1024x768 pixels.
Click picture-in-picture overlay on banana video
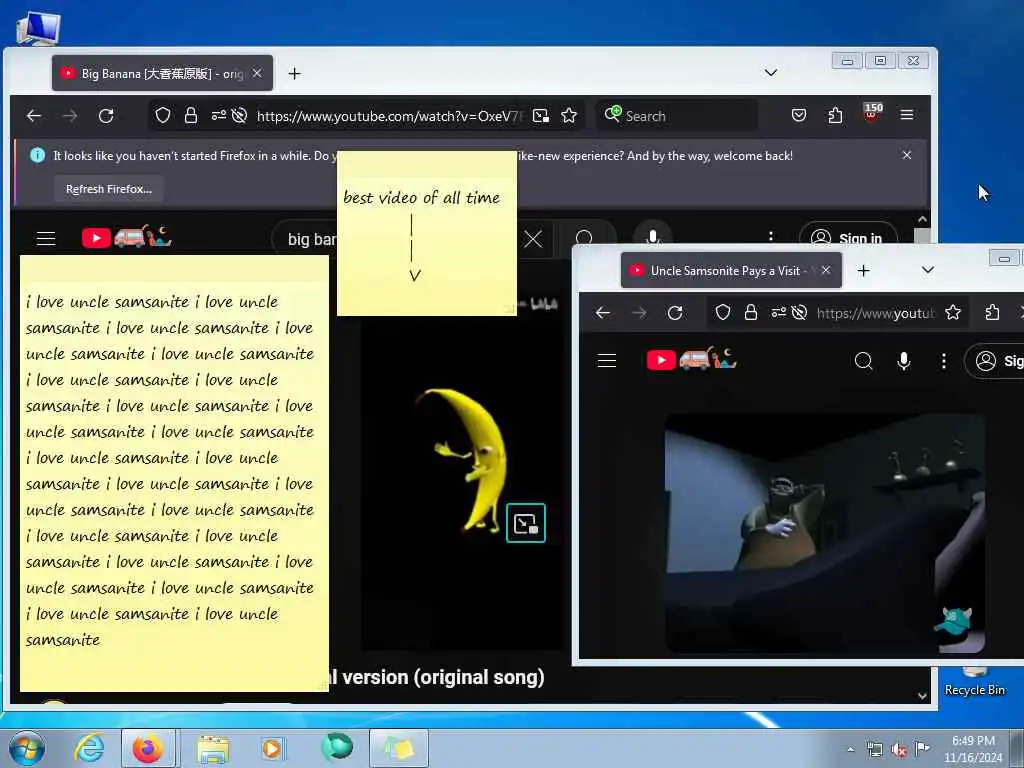[526, 523]
